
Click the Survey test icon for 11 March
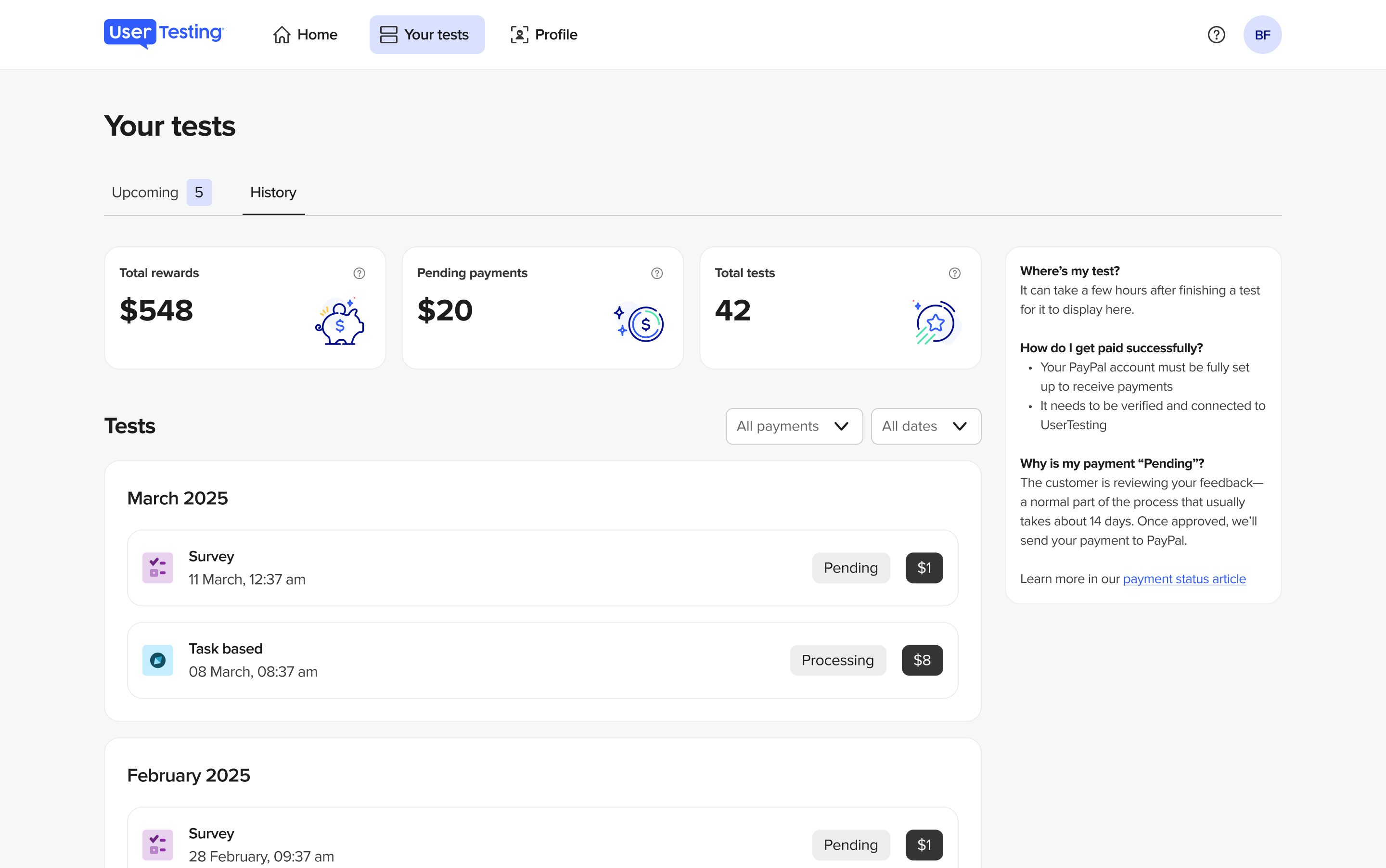158,567
